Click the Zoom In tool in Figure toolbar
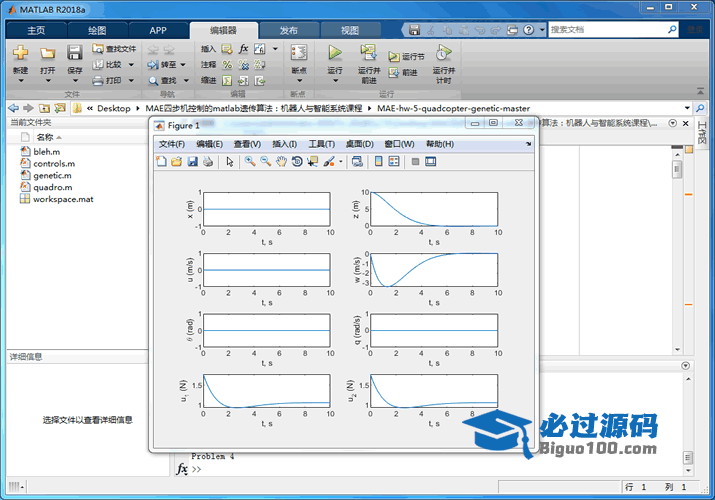The width and height of the screenshot is (715, 500). click(250, 161)
